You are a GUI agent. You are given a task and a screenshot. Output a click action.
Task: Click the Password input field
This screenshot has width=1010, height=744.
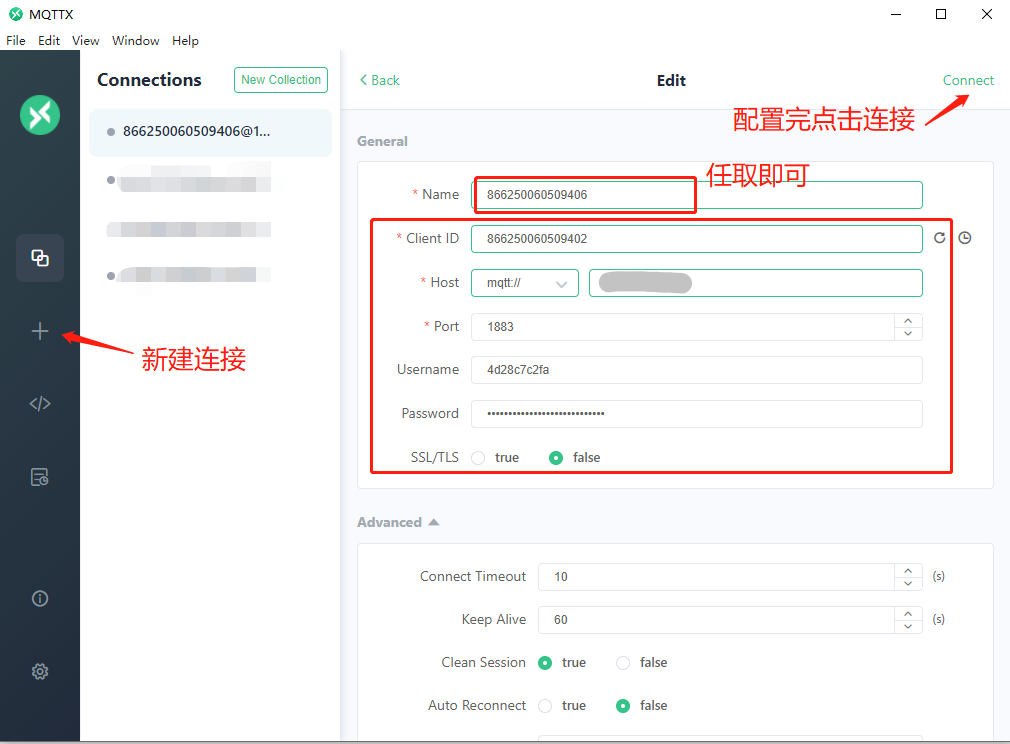697,414
